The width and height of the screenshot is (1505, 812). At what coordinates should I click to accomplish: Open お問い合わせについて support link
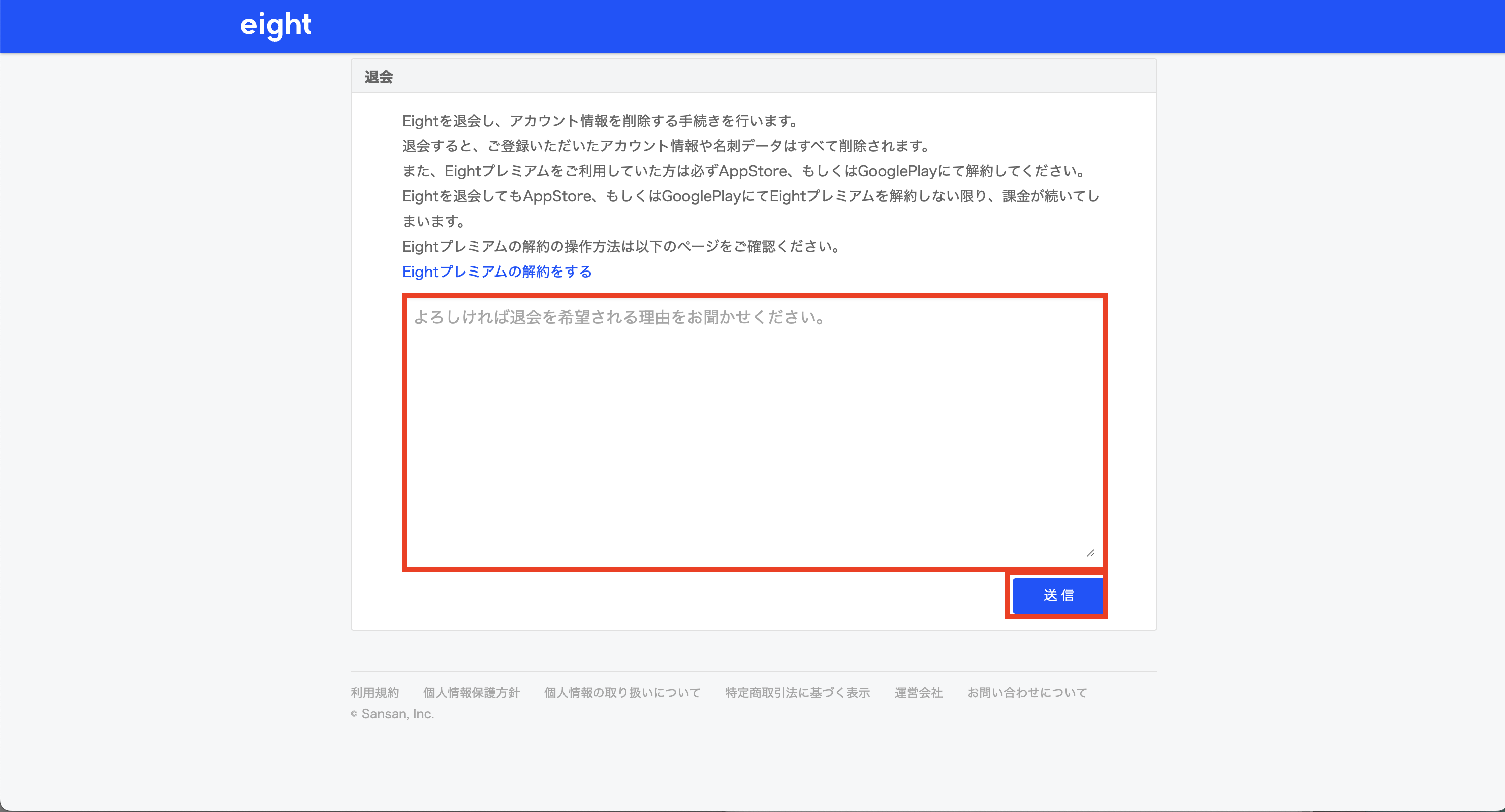click(x=1027, y=692)
